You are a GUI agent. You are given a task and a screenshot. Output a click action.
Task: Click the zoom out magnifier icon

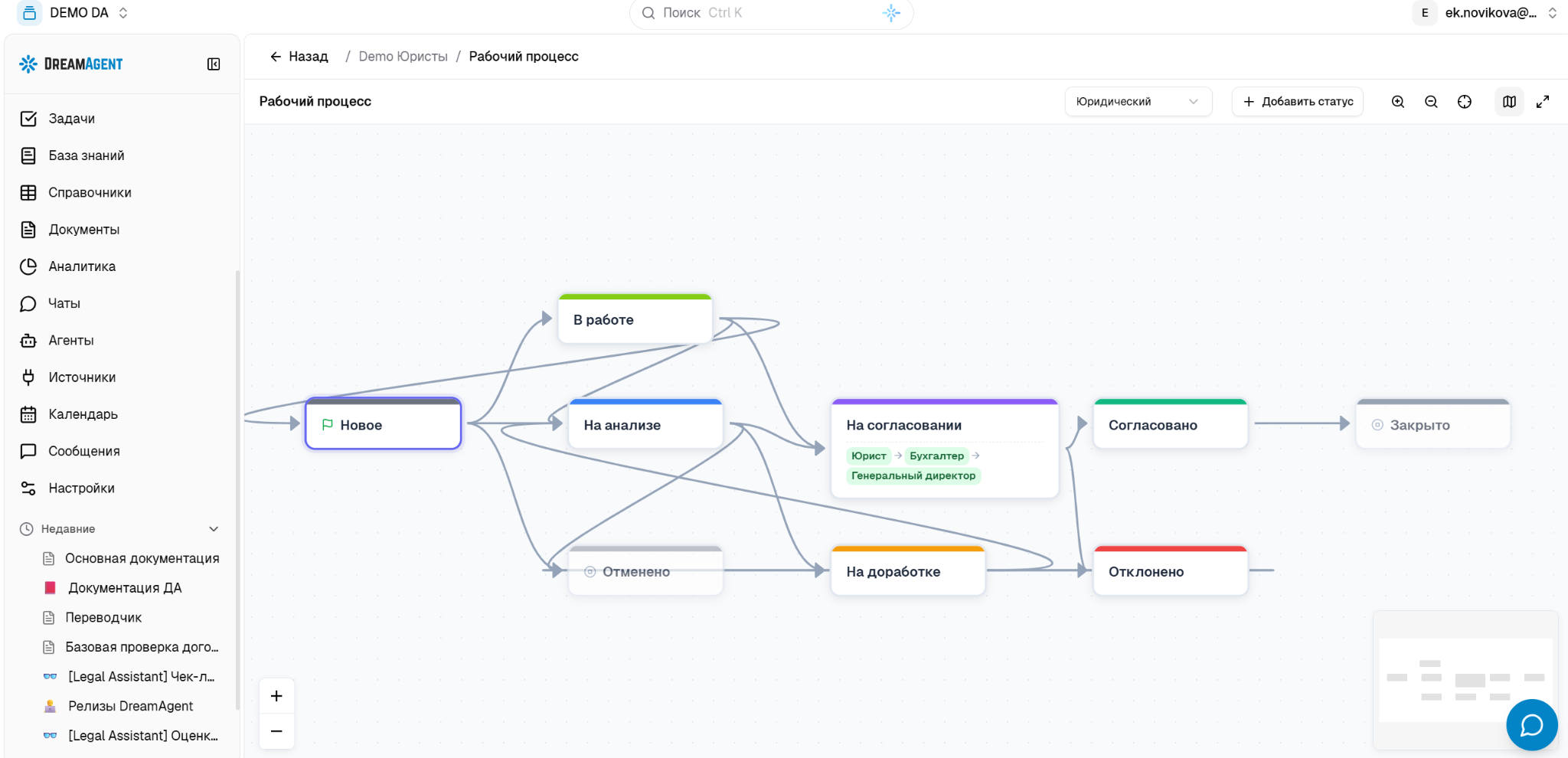click(1431, 102)
